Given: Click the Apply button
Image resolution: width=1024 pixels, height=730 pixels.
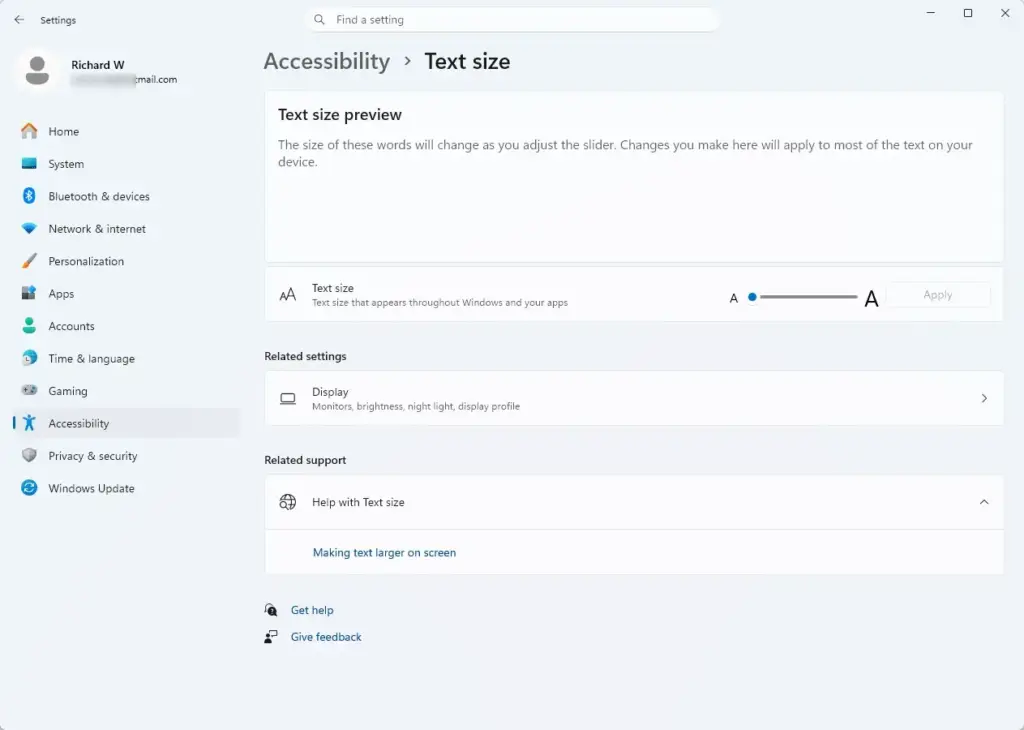Looking at the screenshot, I should click(938, 295).
